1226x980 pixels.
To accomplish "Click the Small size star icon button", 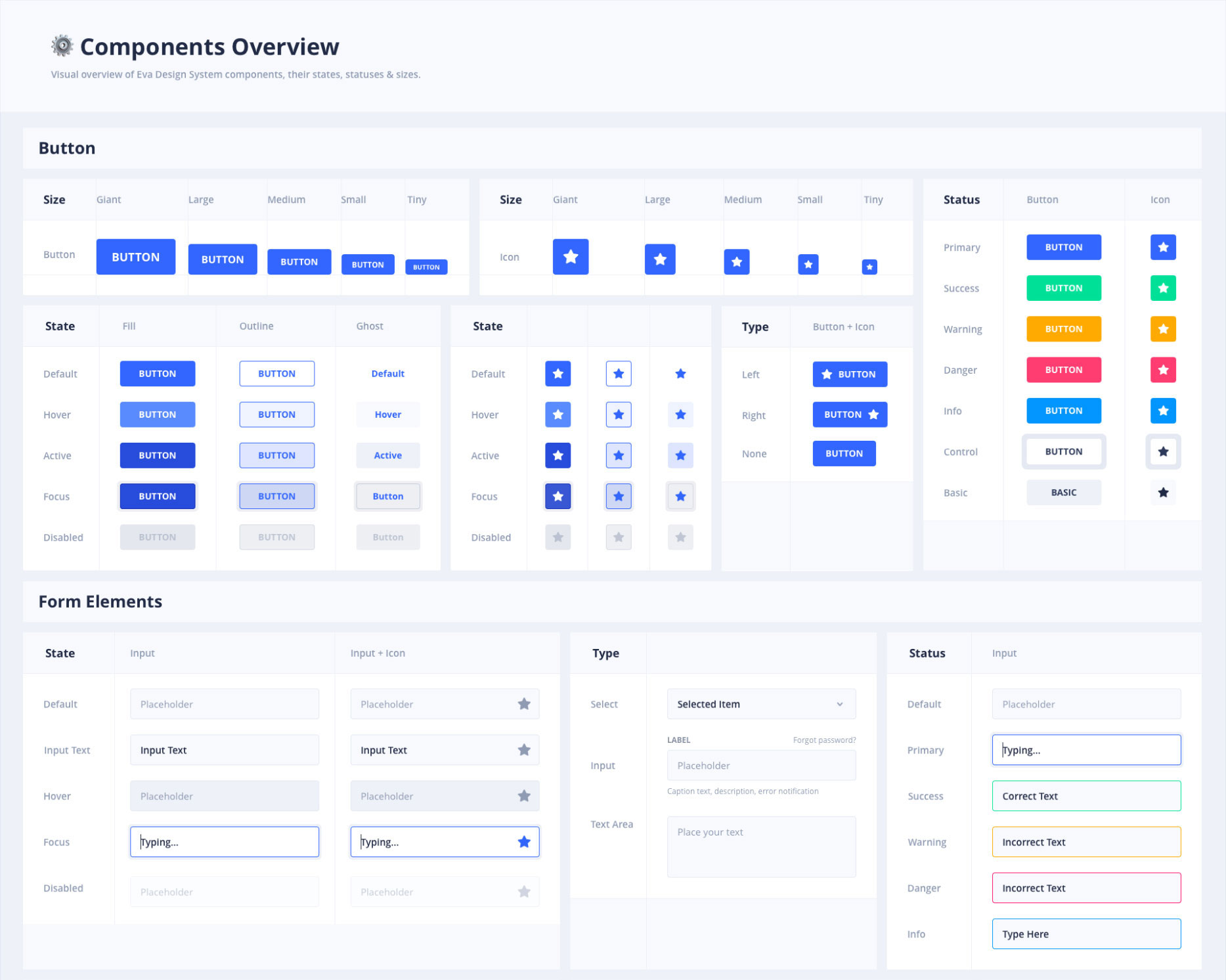I will pos(808,264).
